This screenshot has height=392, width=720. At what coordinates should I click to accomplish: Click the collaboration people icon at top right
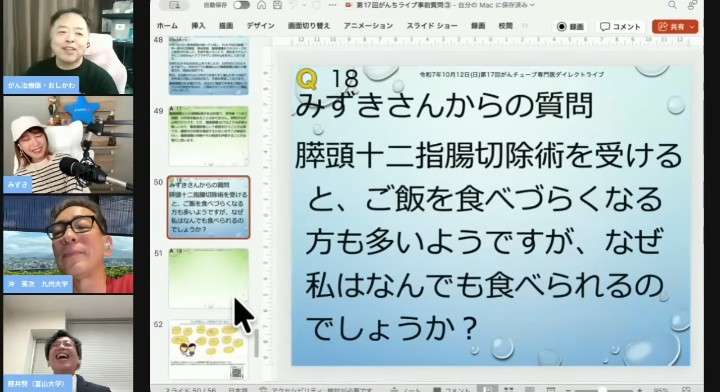(692, 5)
